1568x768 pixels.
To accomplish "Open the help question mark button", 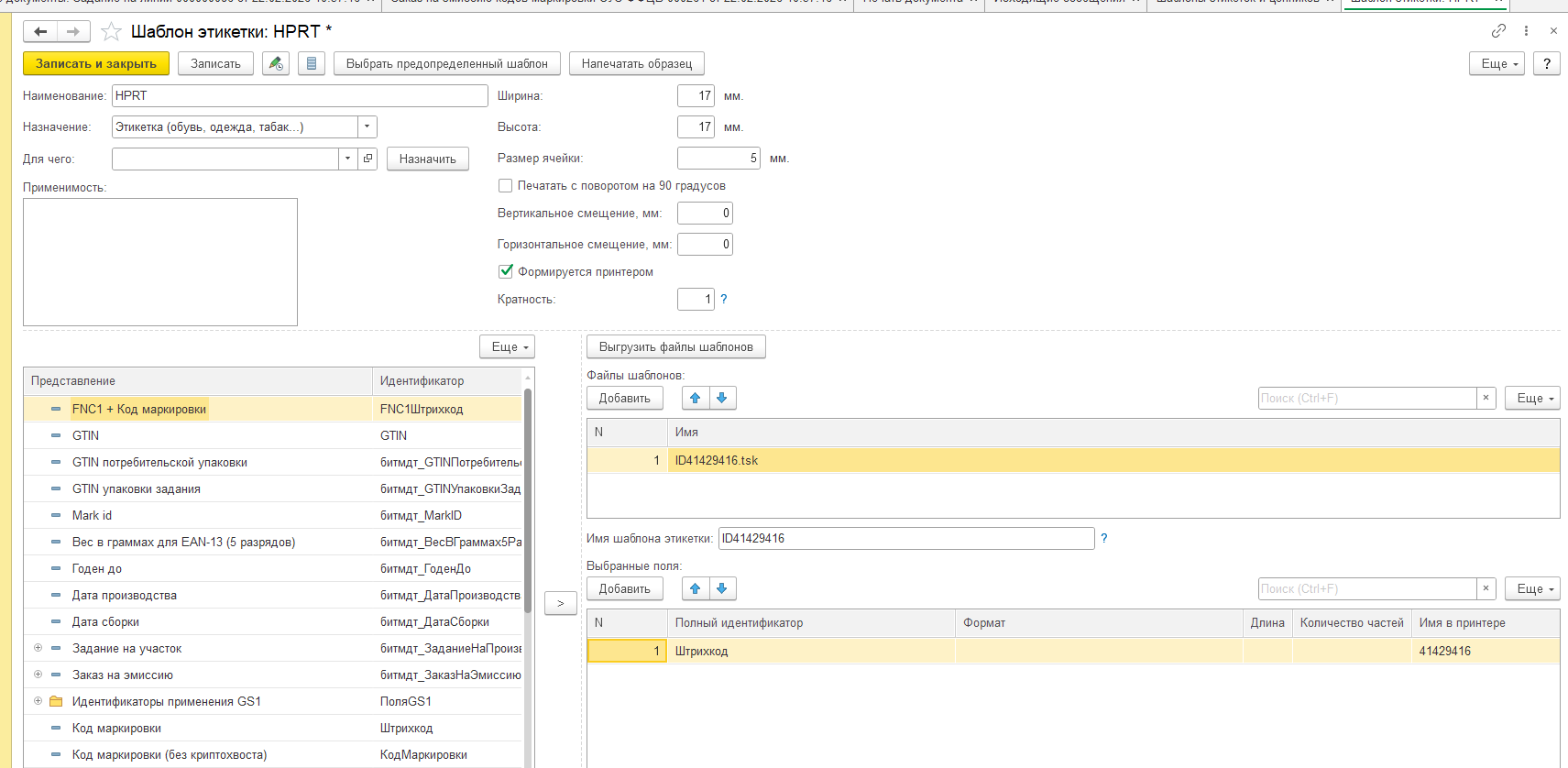I will pos(1547,63).
